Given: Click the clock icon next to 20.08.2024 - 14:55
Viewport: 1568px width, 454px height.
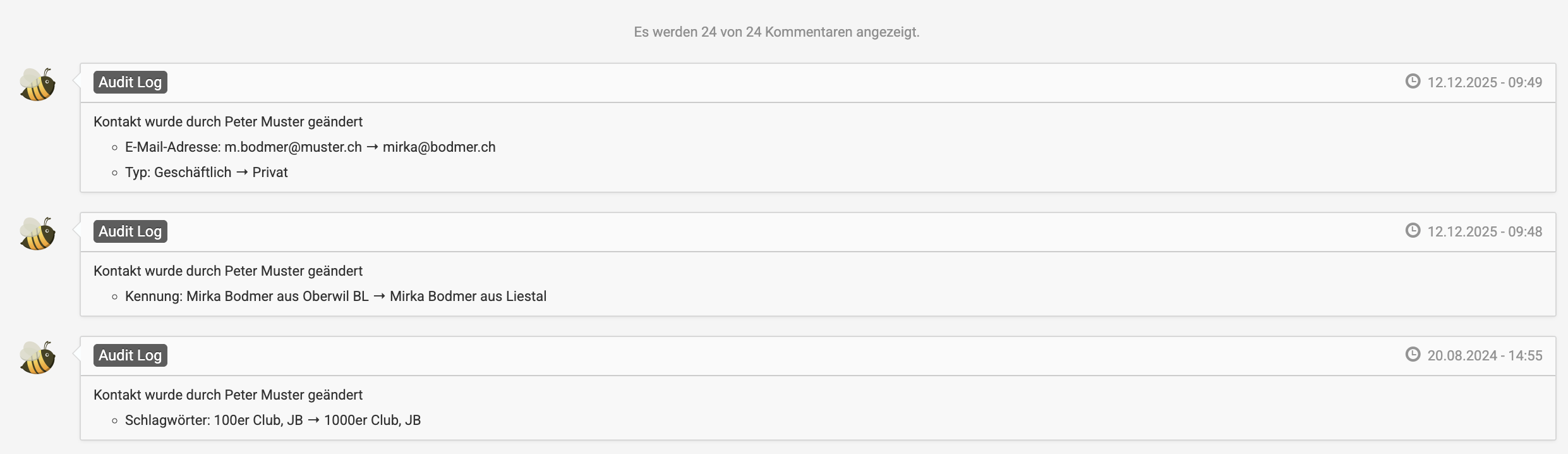Looking at the screenshot, I should click(1413, 355).
